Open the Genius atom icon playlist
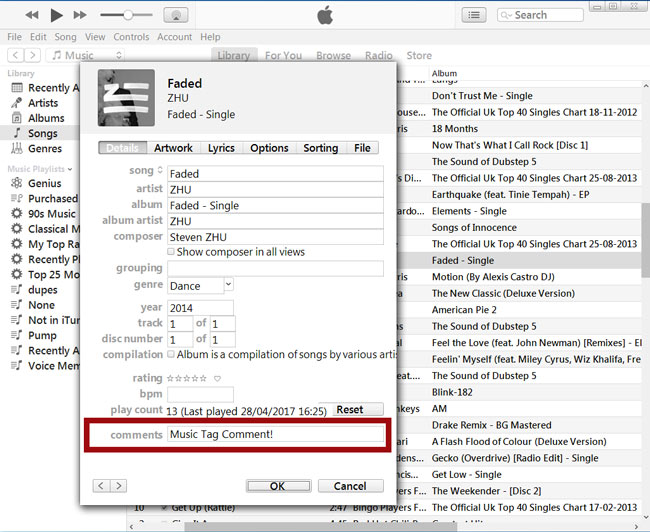 (17, 183)
